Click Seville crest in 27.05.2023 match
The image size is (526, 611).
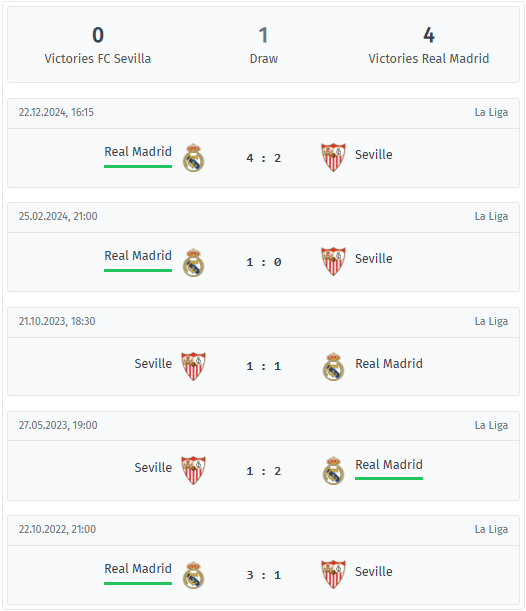pos(193,470)
